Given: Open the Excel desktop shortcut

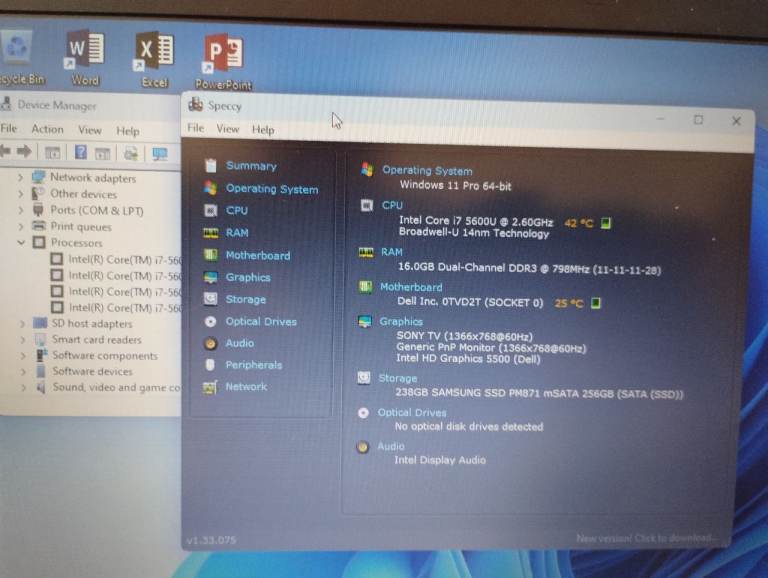Looking at the screenshot, I should coord(154,59).
